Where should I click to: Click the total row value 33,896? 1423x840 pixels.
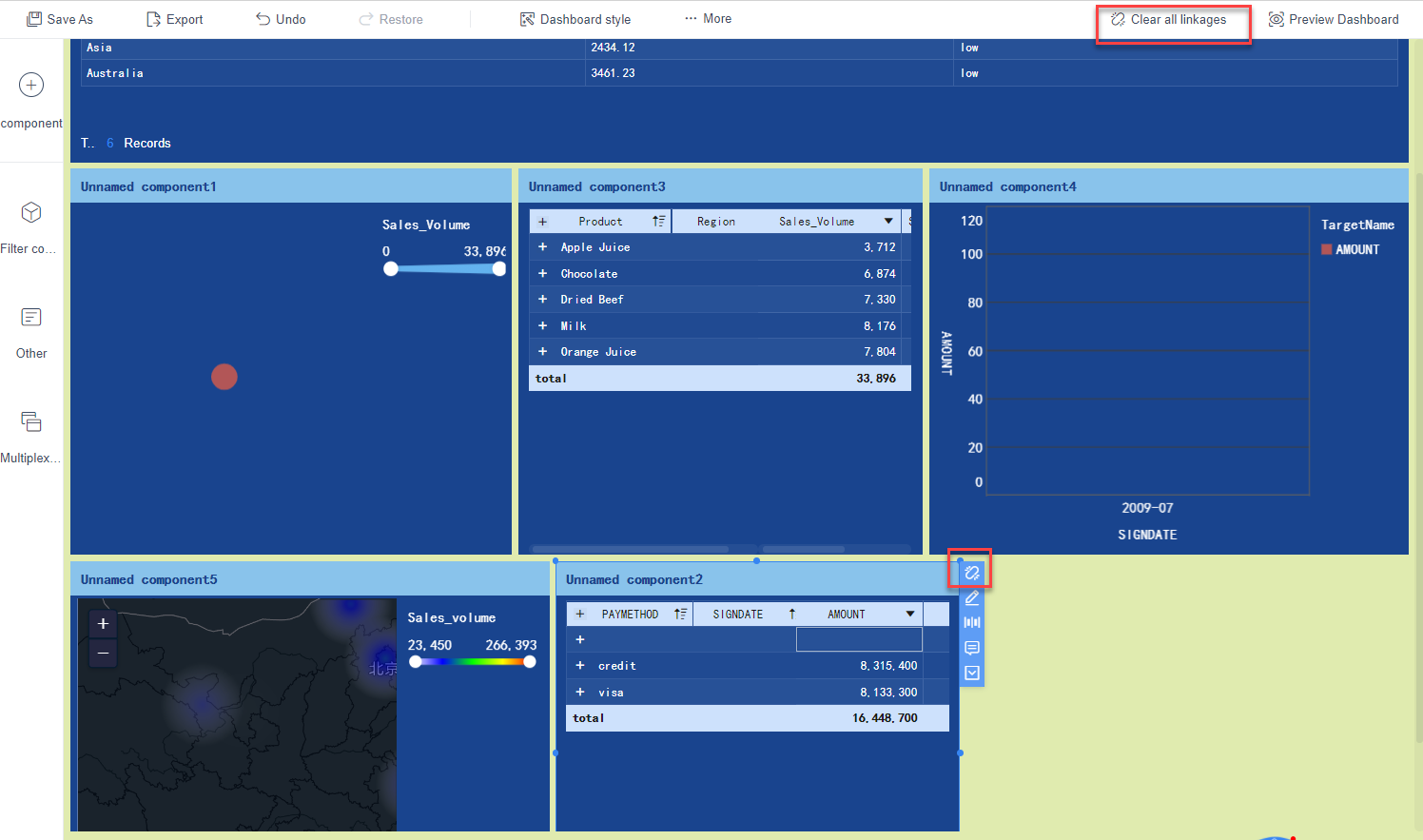tap(876, 379)
